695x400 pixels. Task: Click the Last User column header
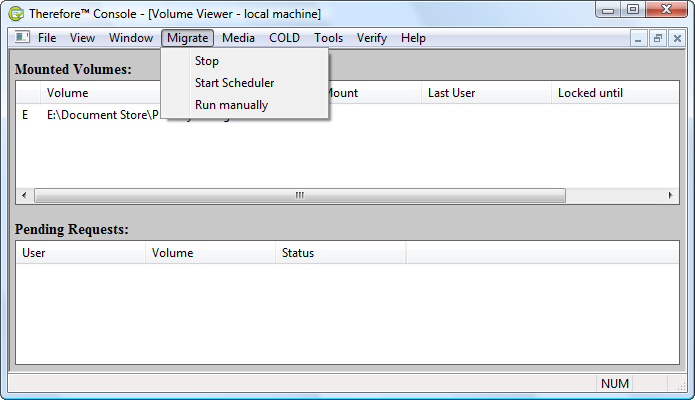point(486,93)
